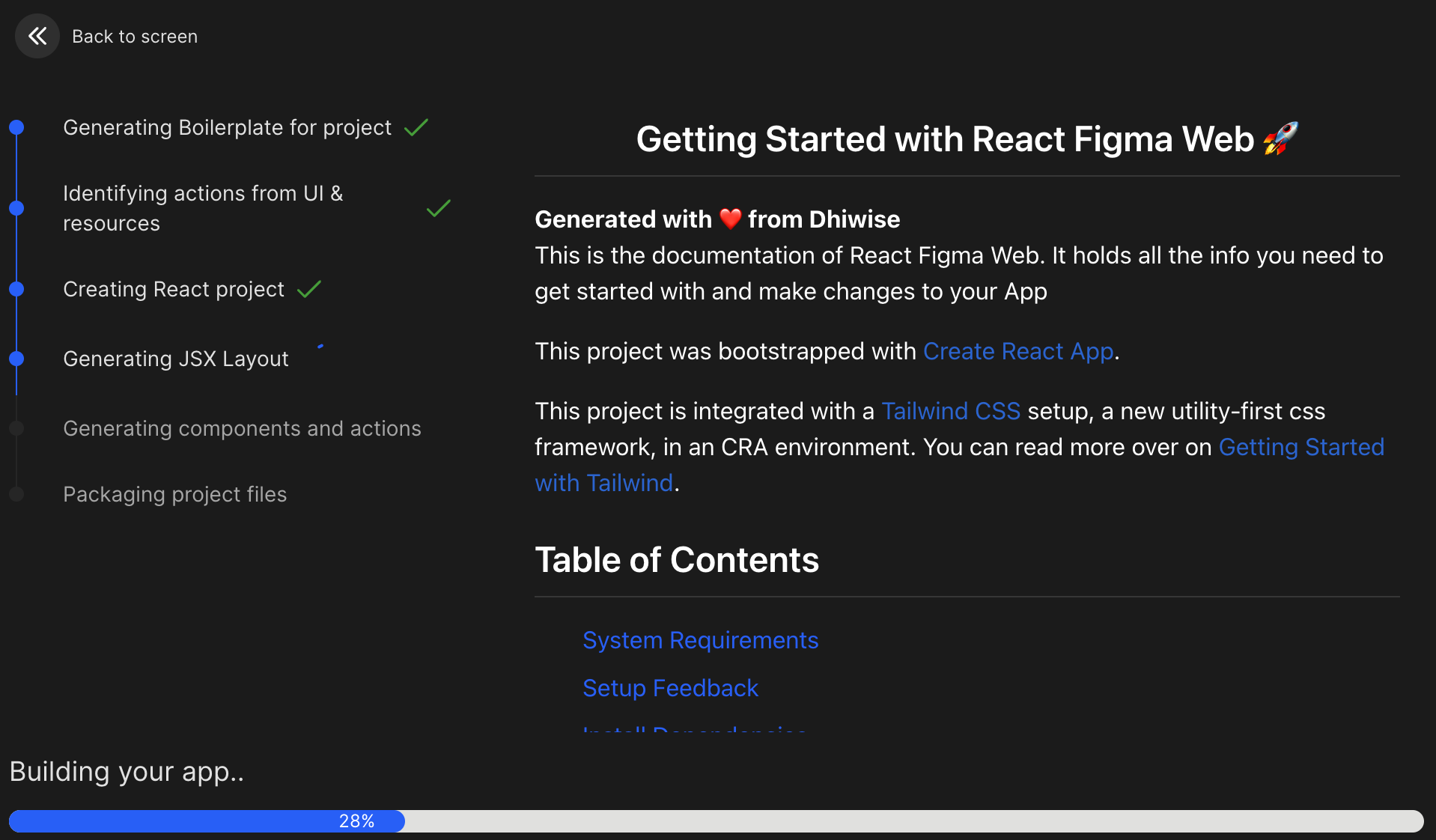Select 'Generating components and actions' step text
The height and width of the screenshot is (840, 1436).
coord(242,428)
